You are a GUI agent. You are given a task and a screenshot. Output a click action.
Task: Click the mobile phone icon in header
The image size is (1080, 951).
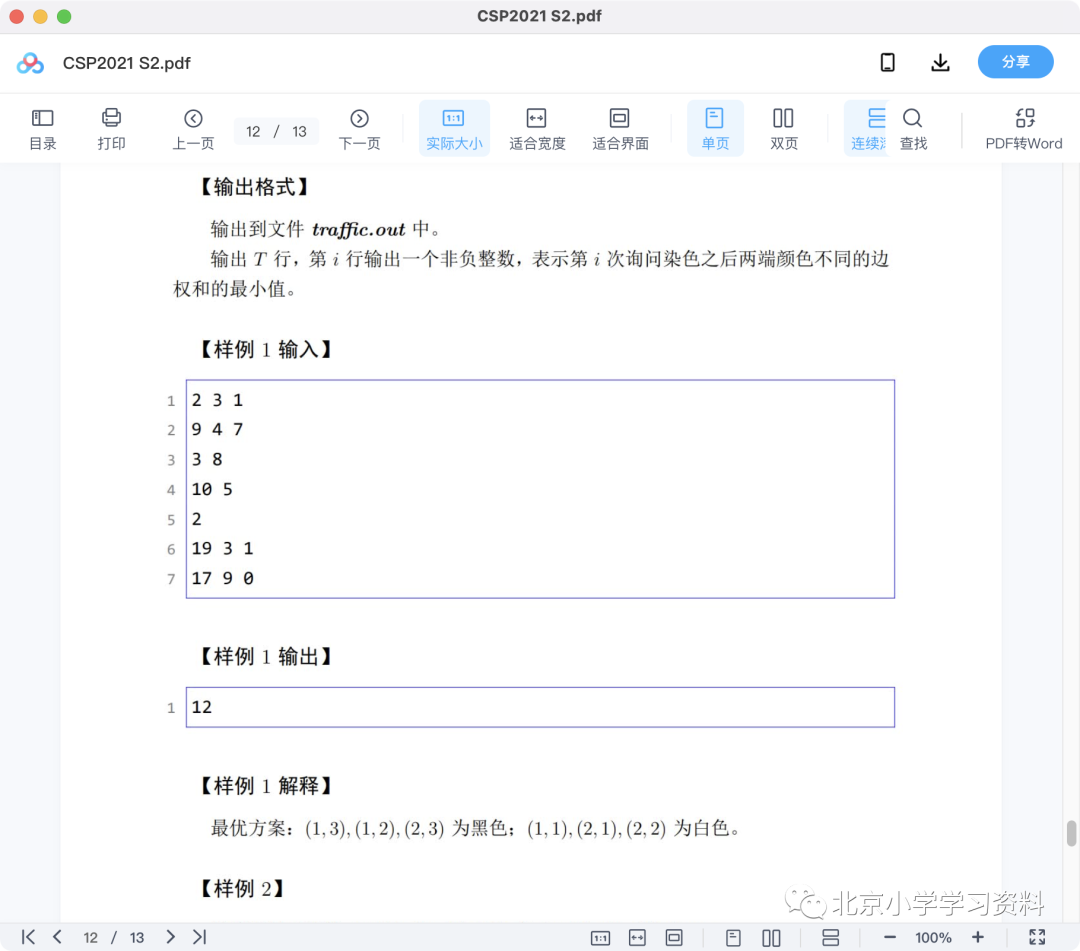888,63
